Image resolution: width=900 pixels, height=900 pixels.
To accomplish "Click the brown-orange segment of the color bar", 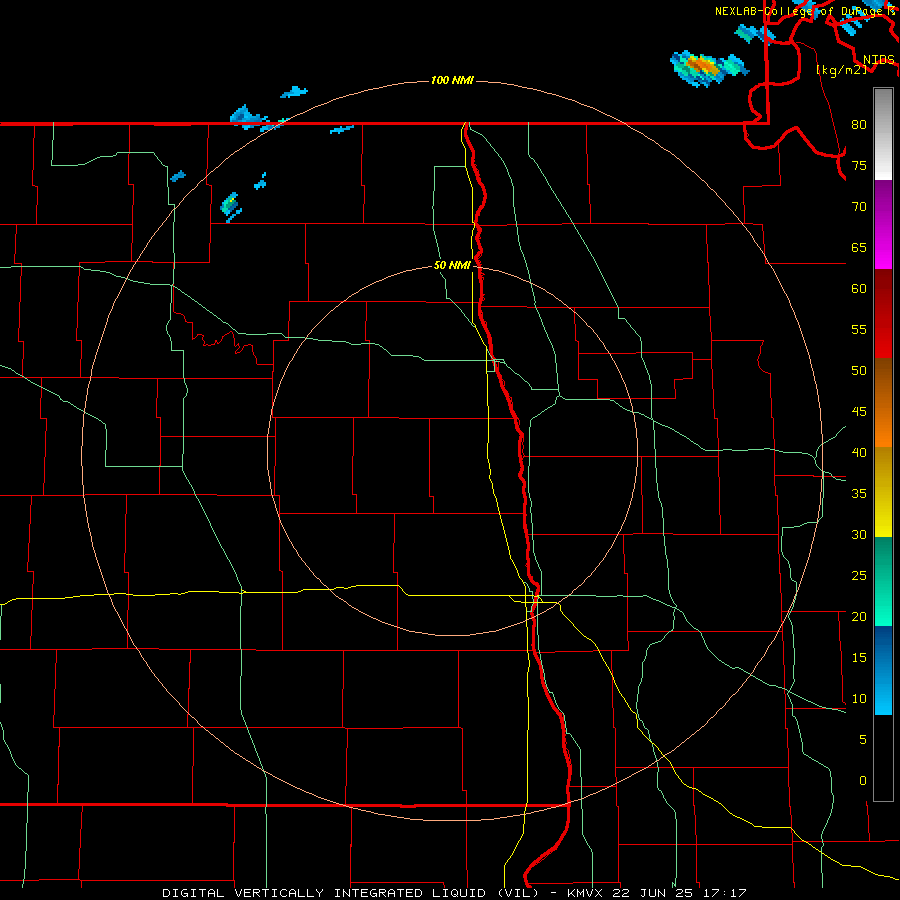I will pos(883,402).
